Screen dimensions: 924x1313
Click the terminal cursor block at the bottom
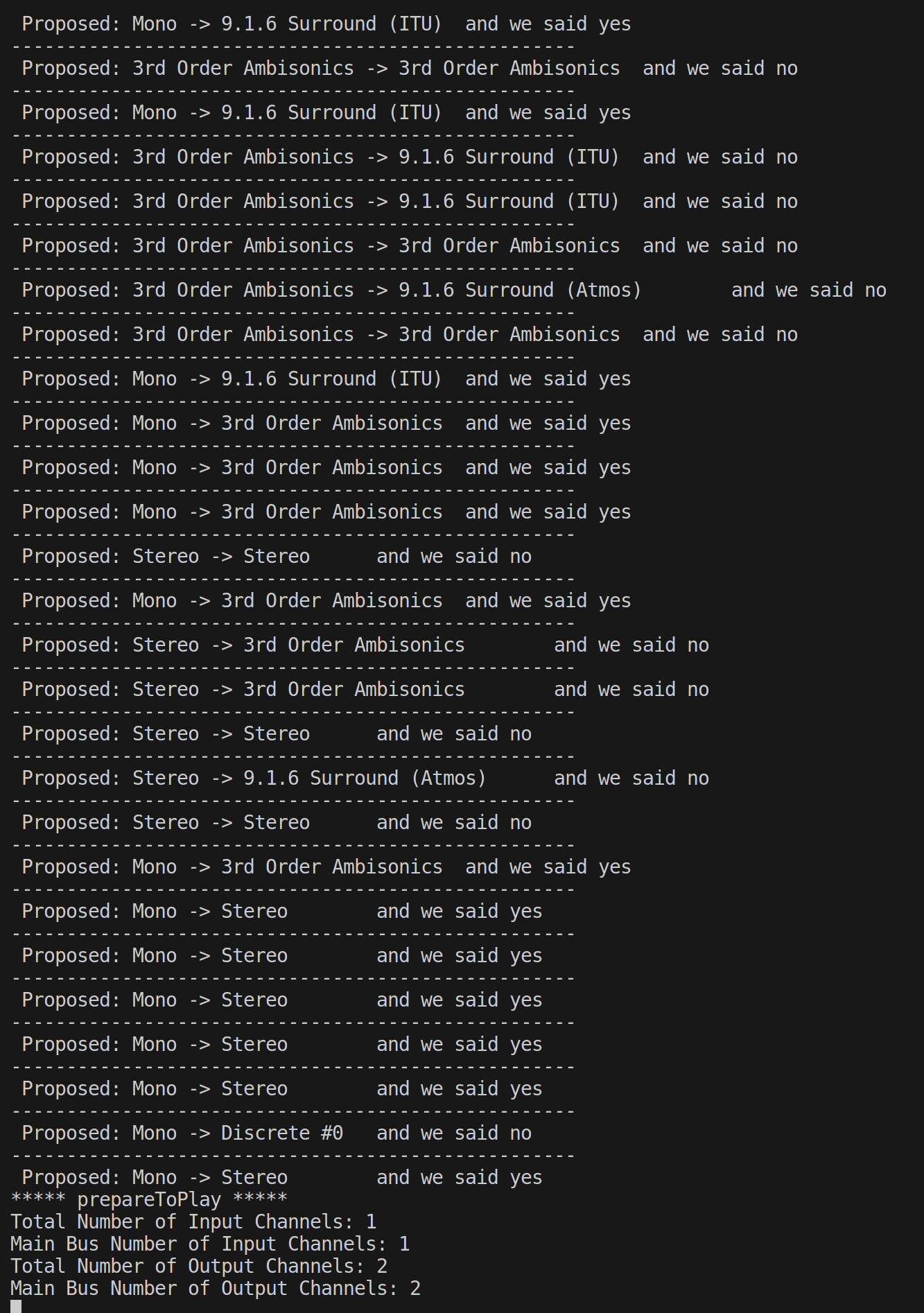[x=16, y=1306]
